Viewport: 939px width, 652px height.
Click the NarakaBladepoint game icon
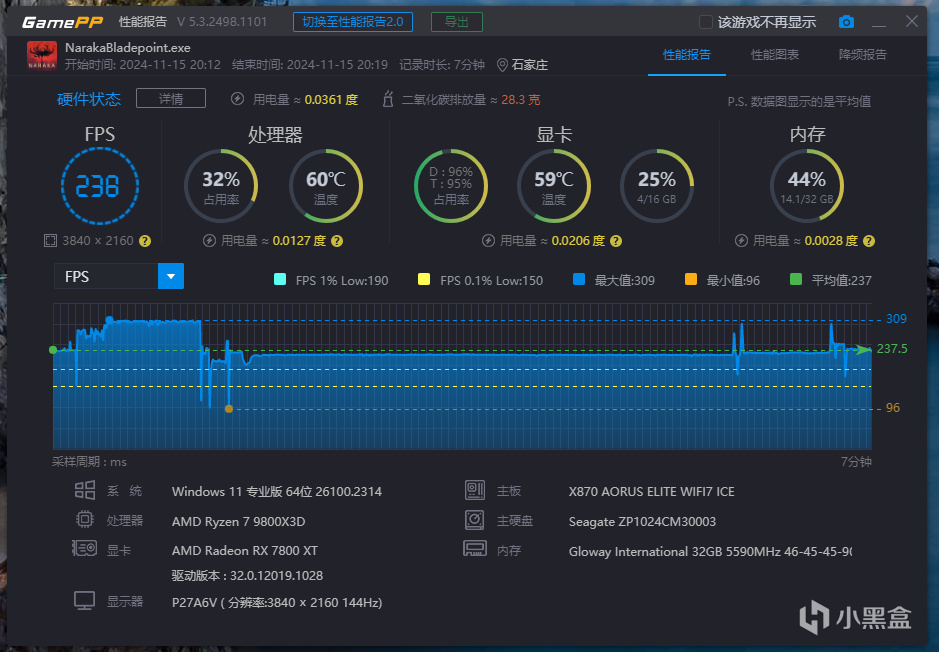pyautogui.click(x=42, y=55)
